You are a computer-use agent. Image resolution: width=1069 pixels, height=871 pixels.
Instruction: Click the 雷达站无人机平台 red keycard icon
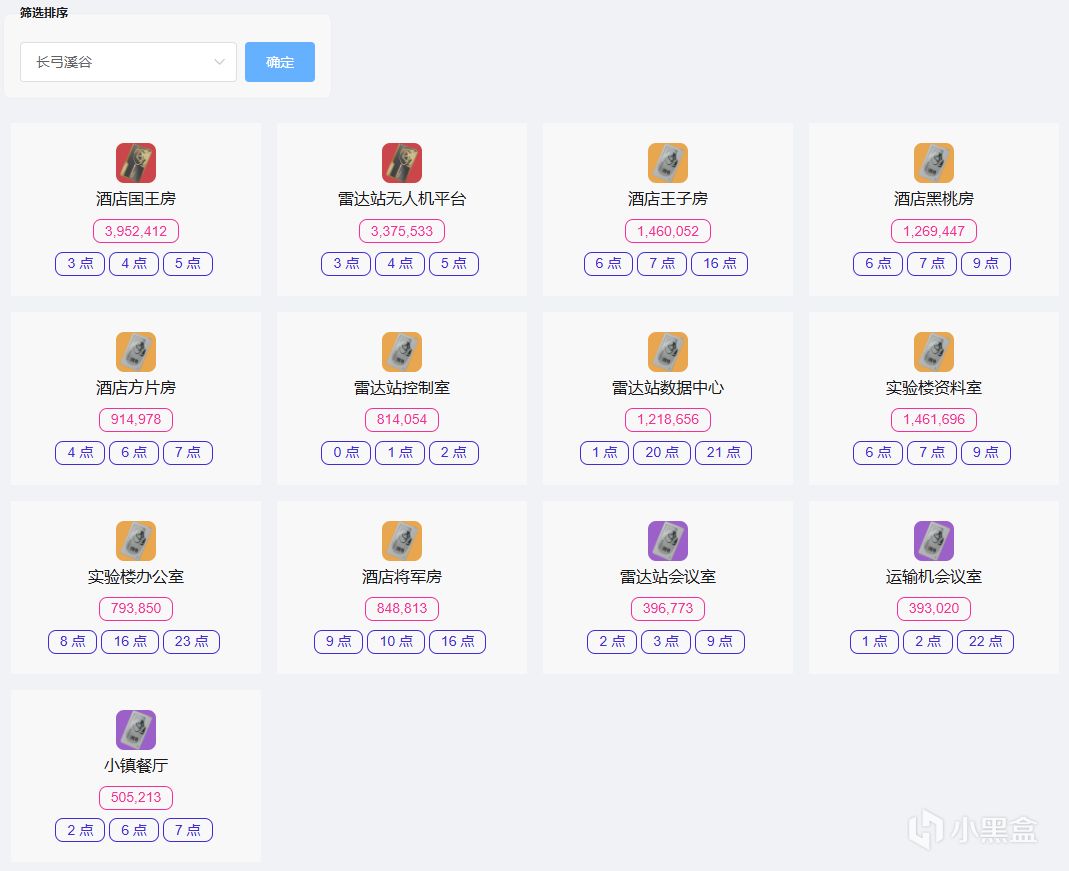(402, 163)
